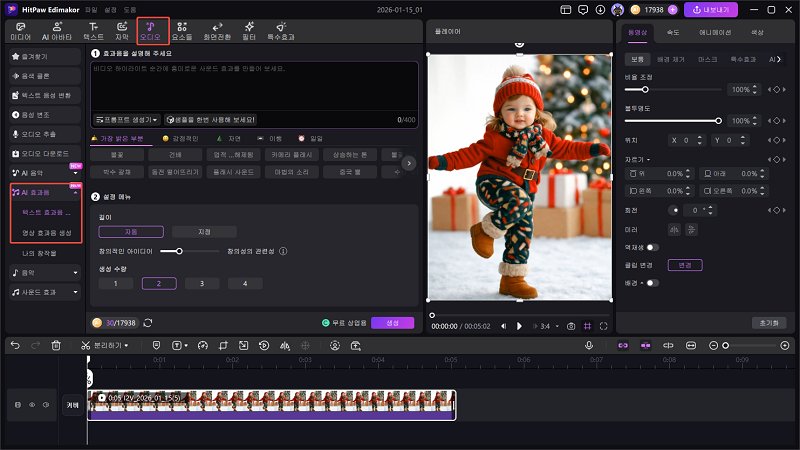The width and height of the screenshot is (800, 450).
Task: Select the 자막 subtitles tab
Action: [x=122, y=32]
